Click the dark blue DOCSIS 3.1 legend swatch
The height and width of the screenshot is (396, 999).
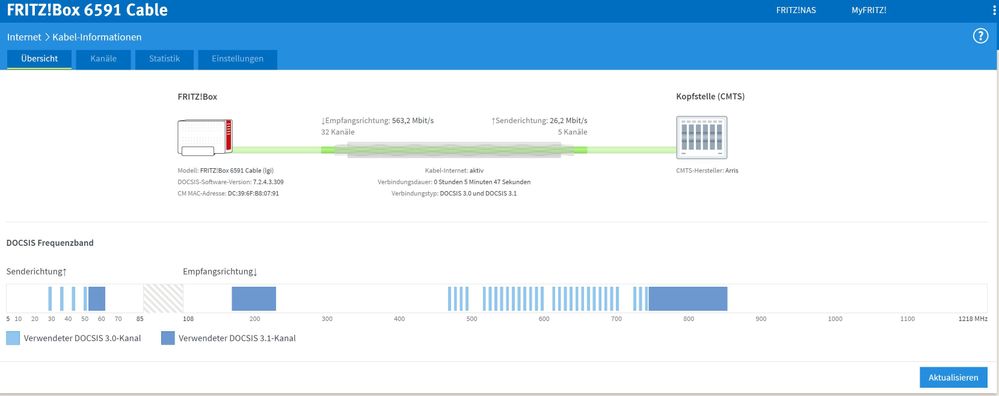pos(168,338)
